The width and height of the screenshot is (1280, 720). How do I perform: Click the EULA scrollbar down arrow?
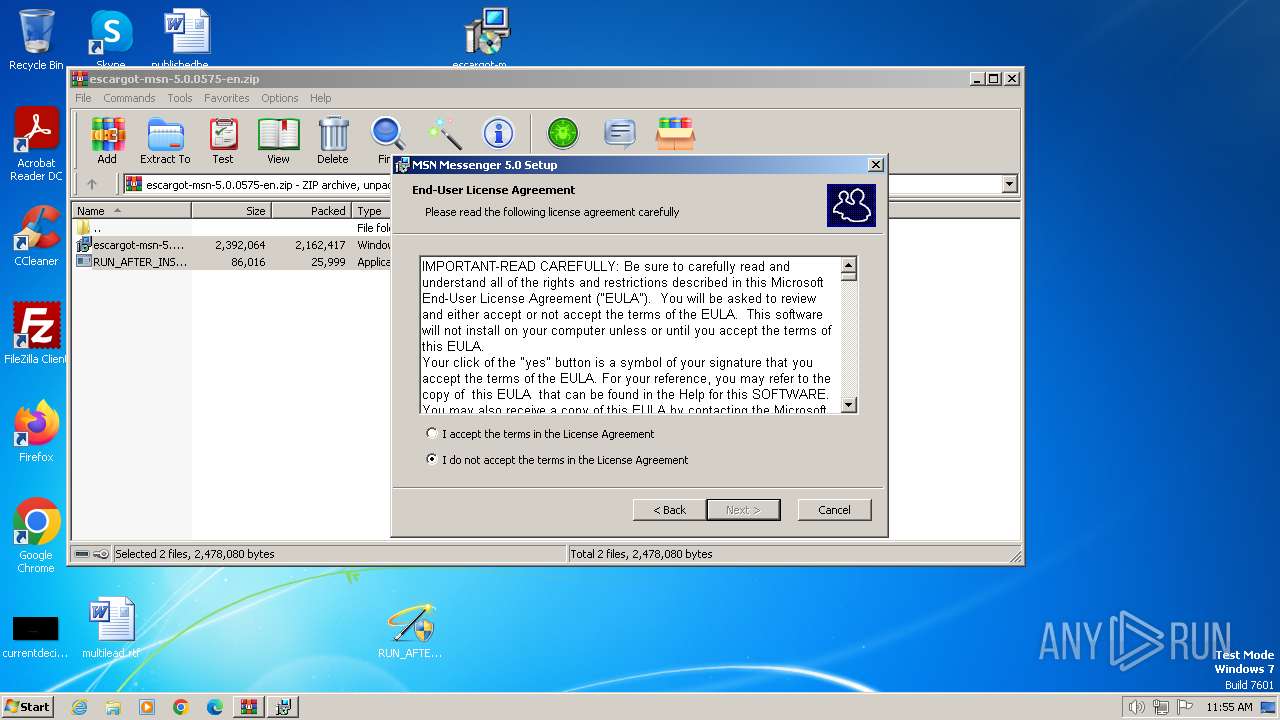click(x=849, y=405)
